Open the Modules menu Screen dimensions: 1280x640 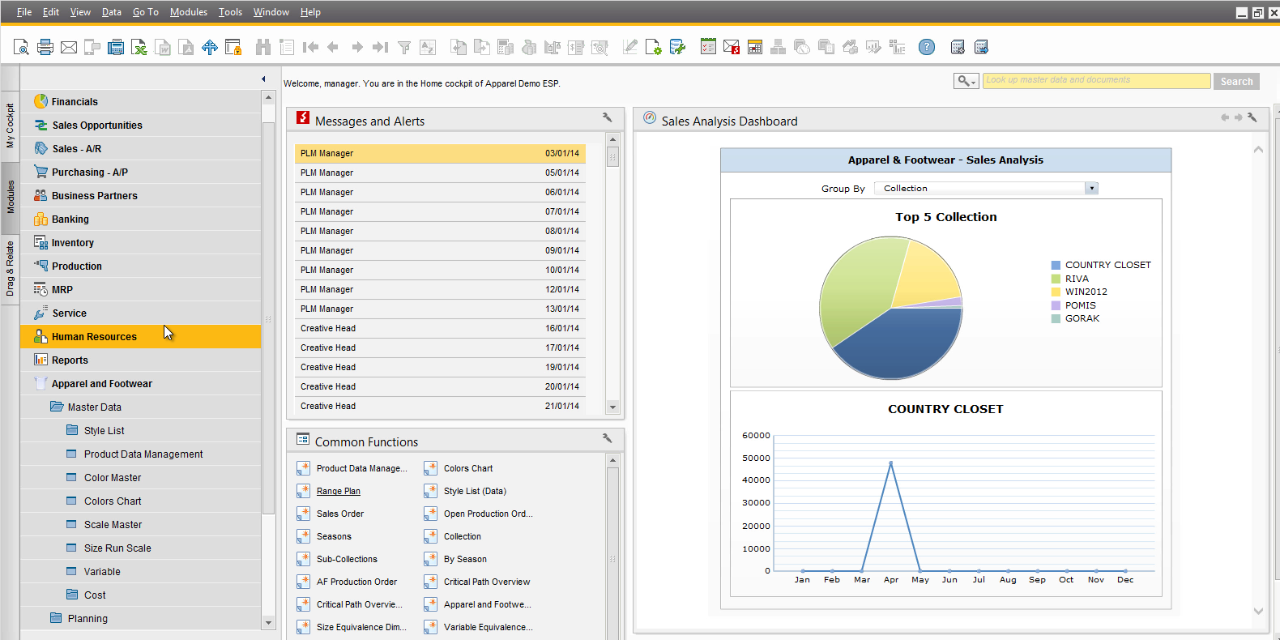click(x=188, y=12)
